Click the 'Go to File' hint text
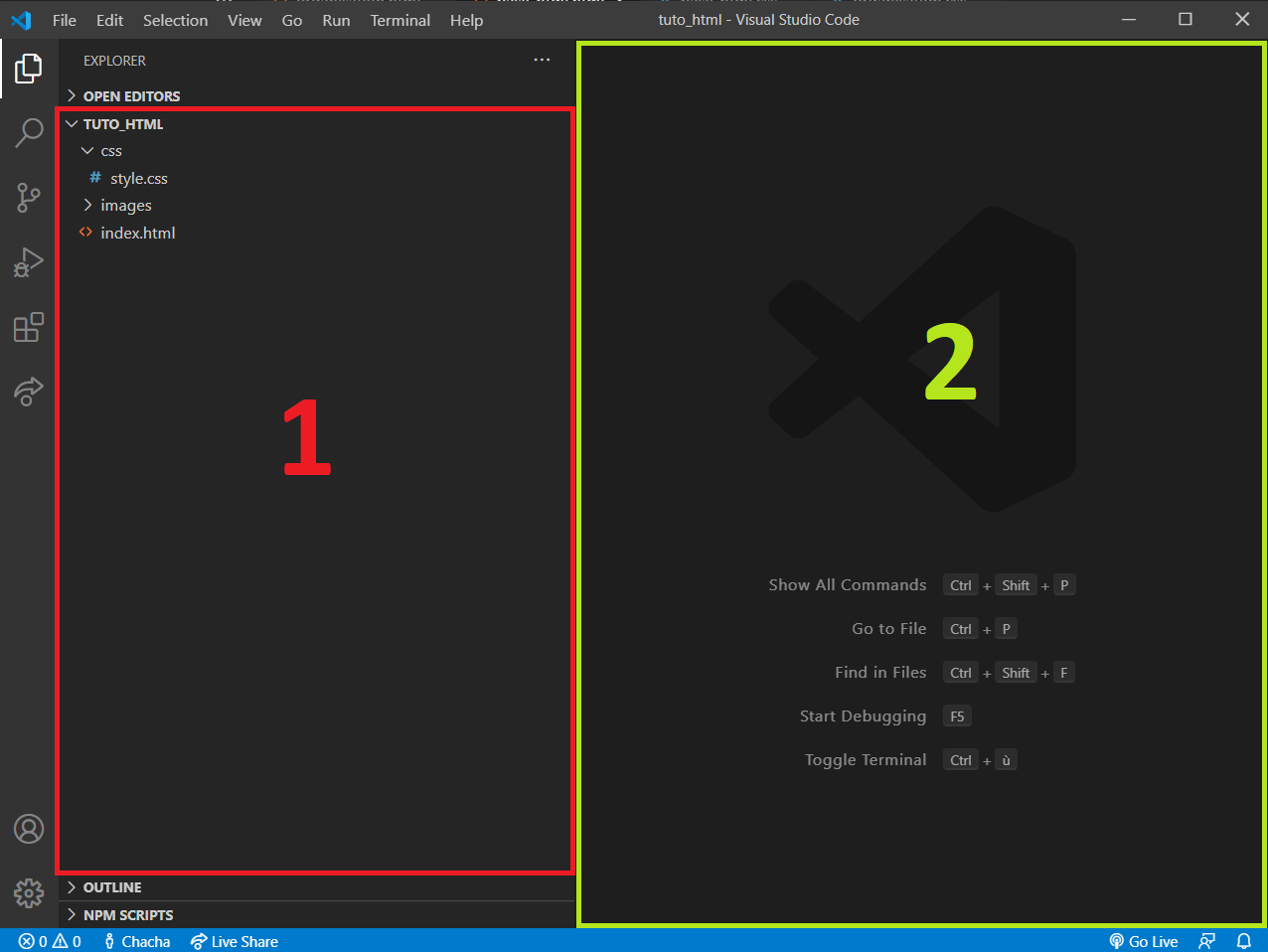 coord(889,629)
